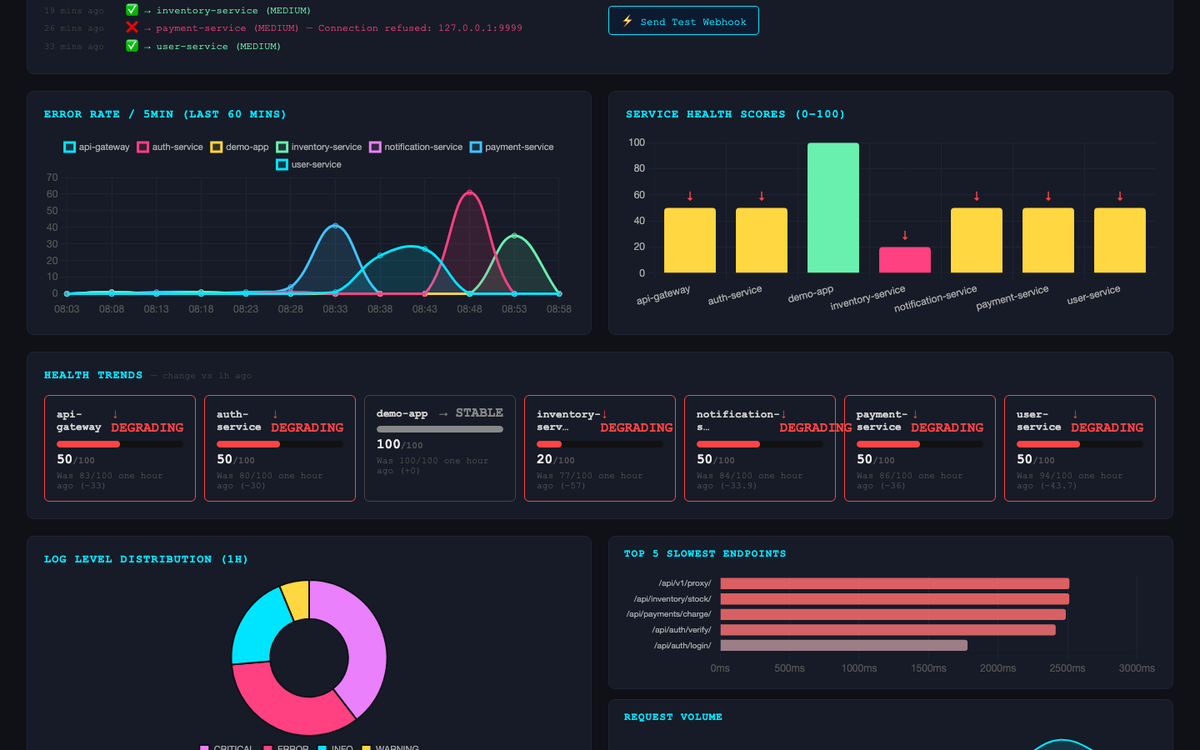Viewport: 1200px width, 750px height.
Task: Select the user-service health score bar
Action: point(1120,240)
